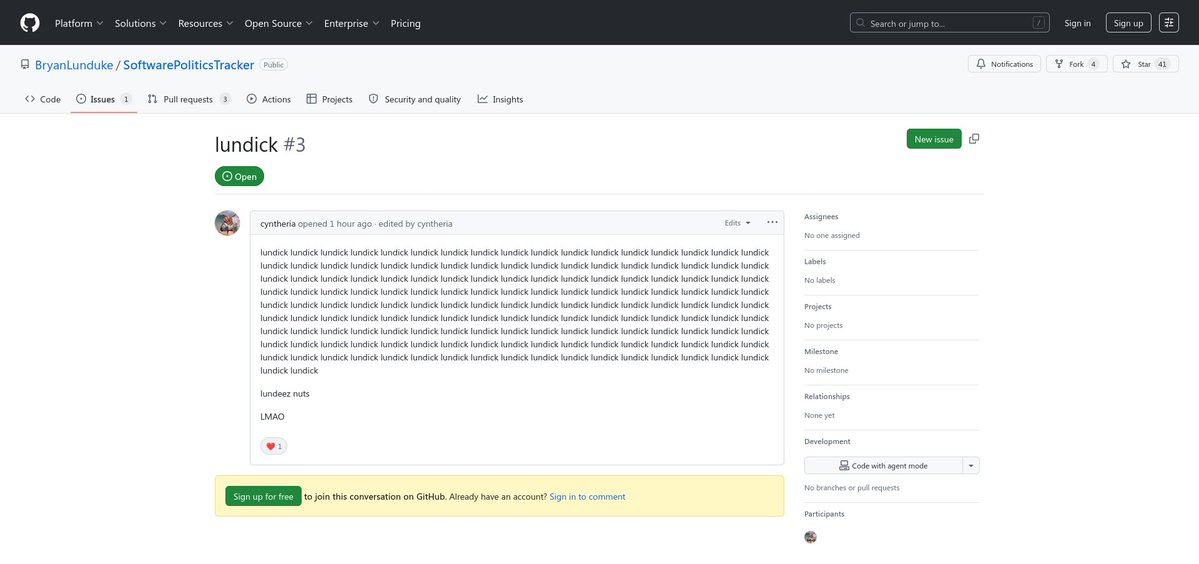
Task: Click the 'No milestone' text
Action: (x=826, y=371)
